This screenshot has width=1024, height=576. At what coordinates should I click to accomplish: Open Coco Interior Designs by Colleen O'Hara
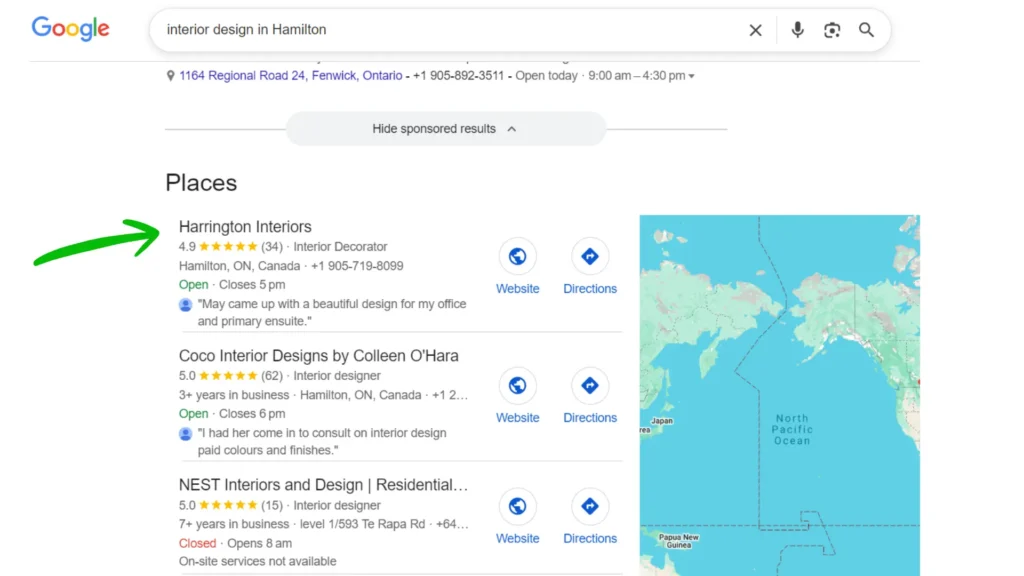318,356
